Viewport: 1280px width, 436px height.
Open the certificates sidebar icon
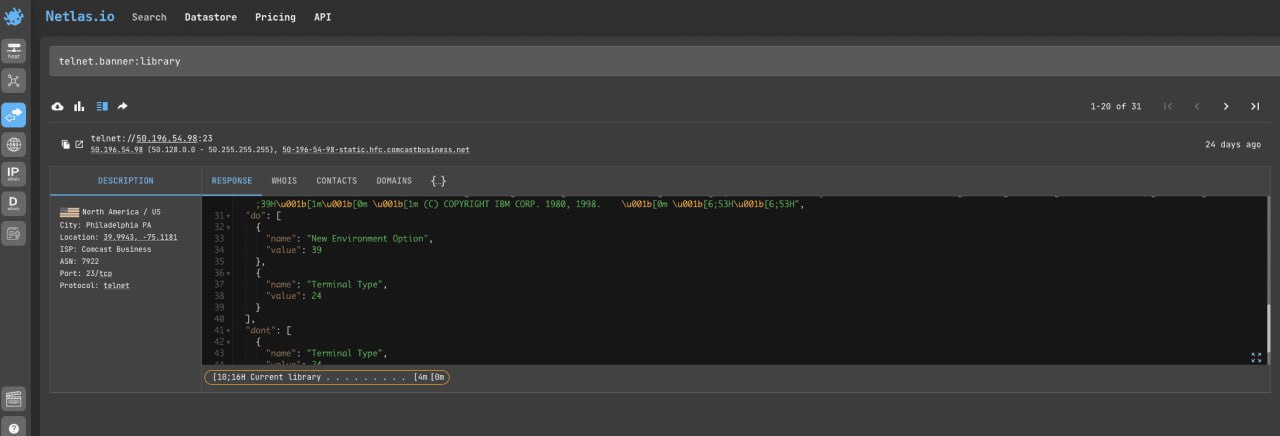[14, 234]
